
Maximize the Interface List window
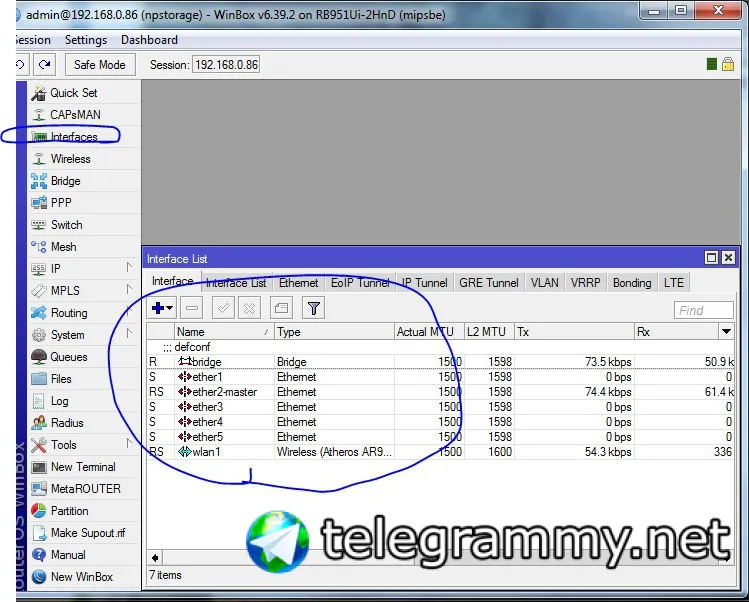pyautogui.click(x=711, y=258)
